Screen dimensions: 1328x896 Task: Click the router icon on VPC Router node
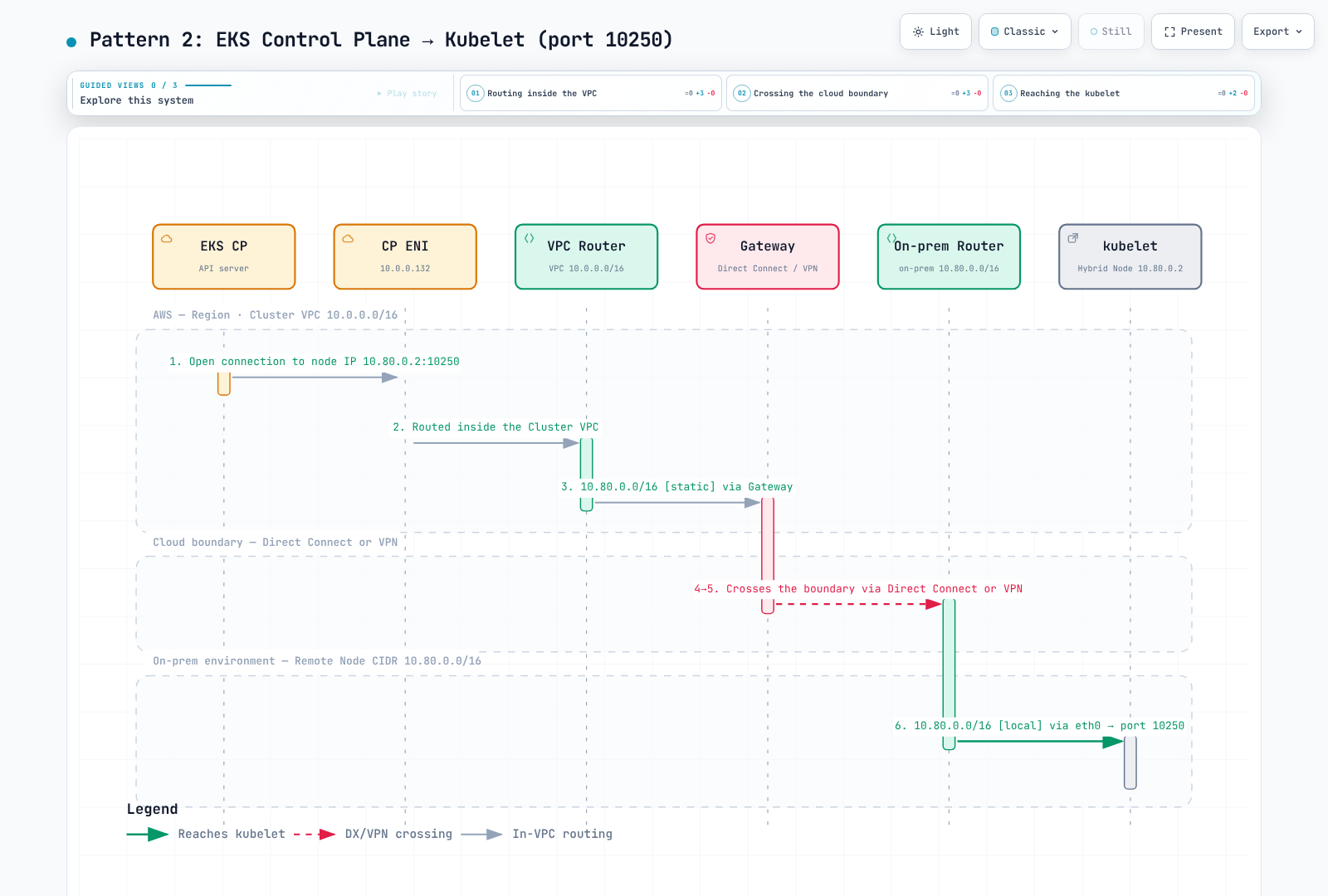[529, 238]
